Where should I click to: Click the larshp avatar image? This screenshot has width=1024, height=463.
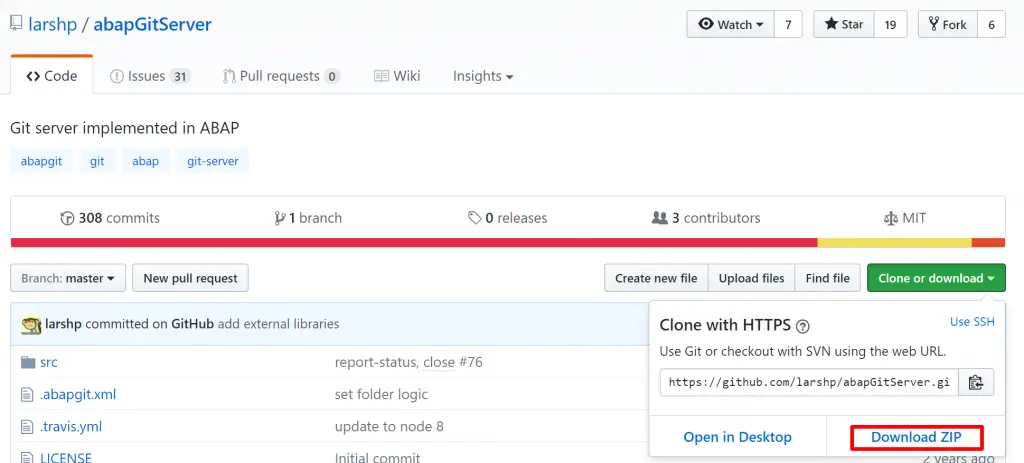[31, 324]
